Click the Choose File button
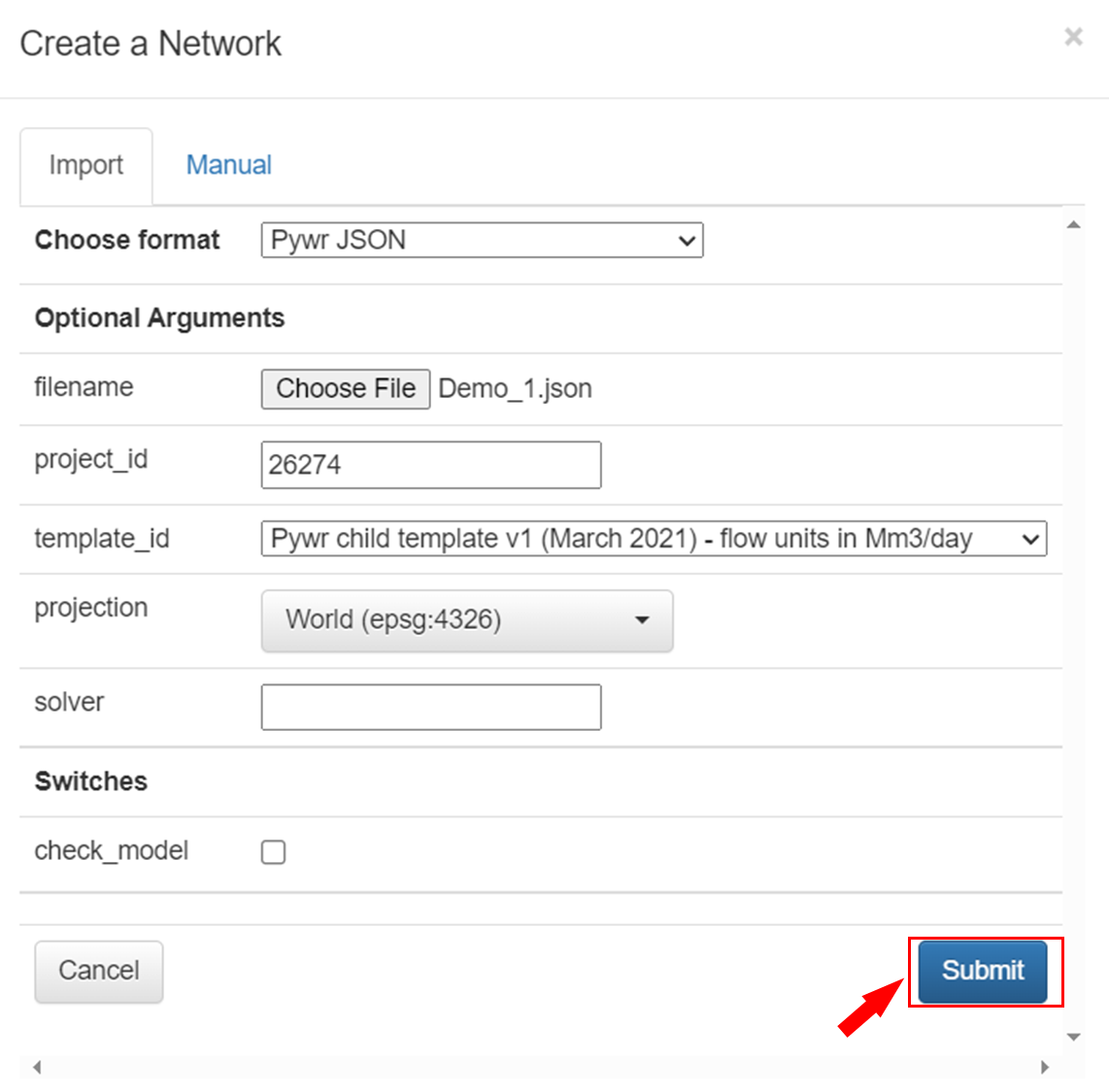This screenshot has height=1092, width=1109. 346,388
